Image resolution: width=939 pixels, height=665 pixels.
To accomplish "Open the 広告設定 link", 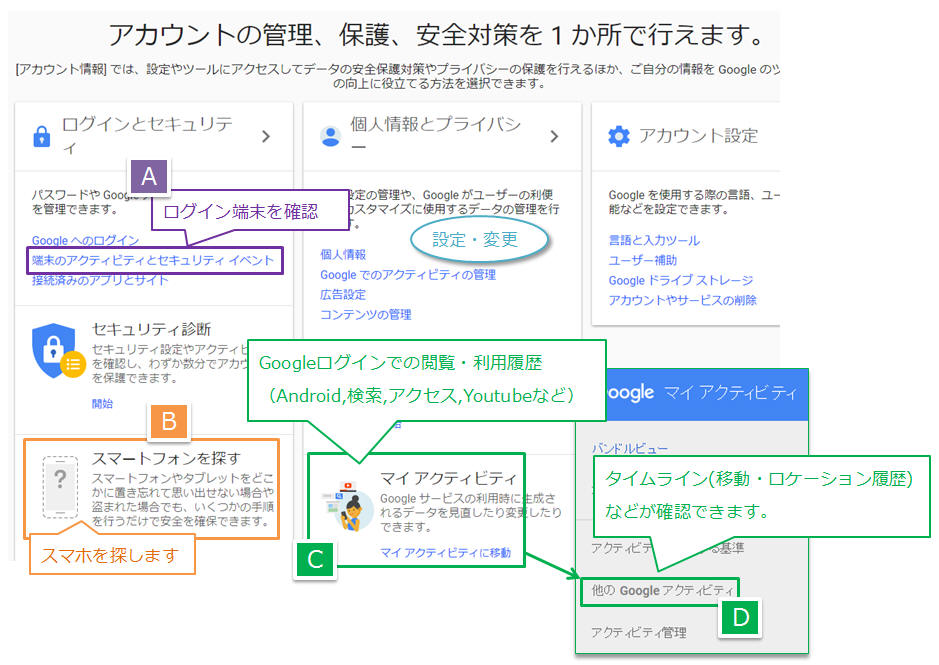I will coord(343,295).
